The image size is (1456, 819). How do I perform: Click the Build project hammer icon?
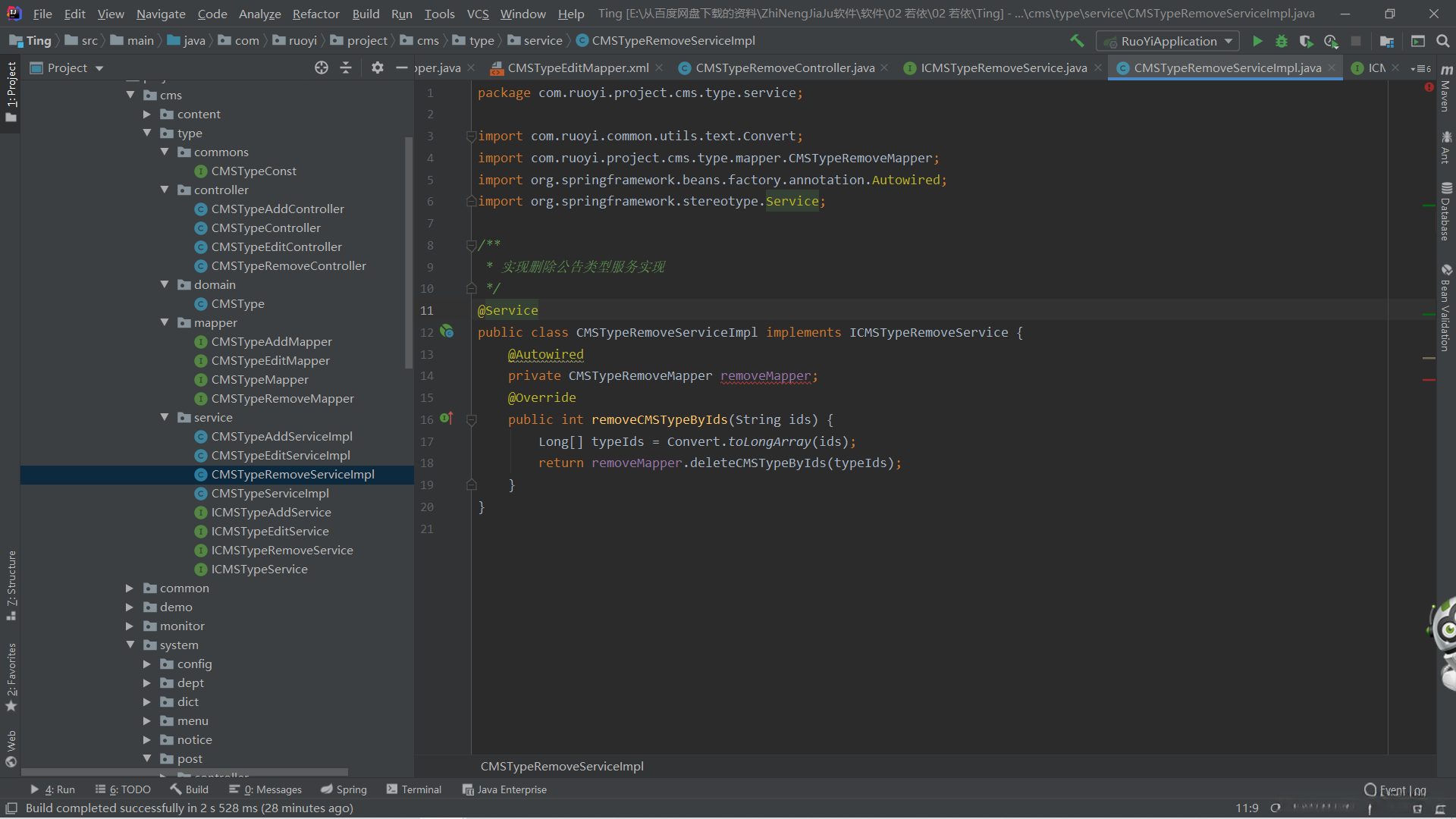point(1077,41)
